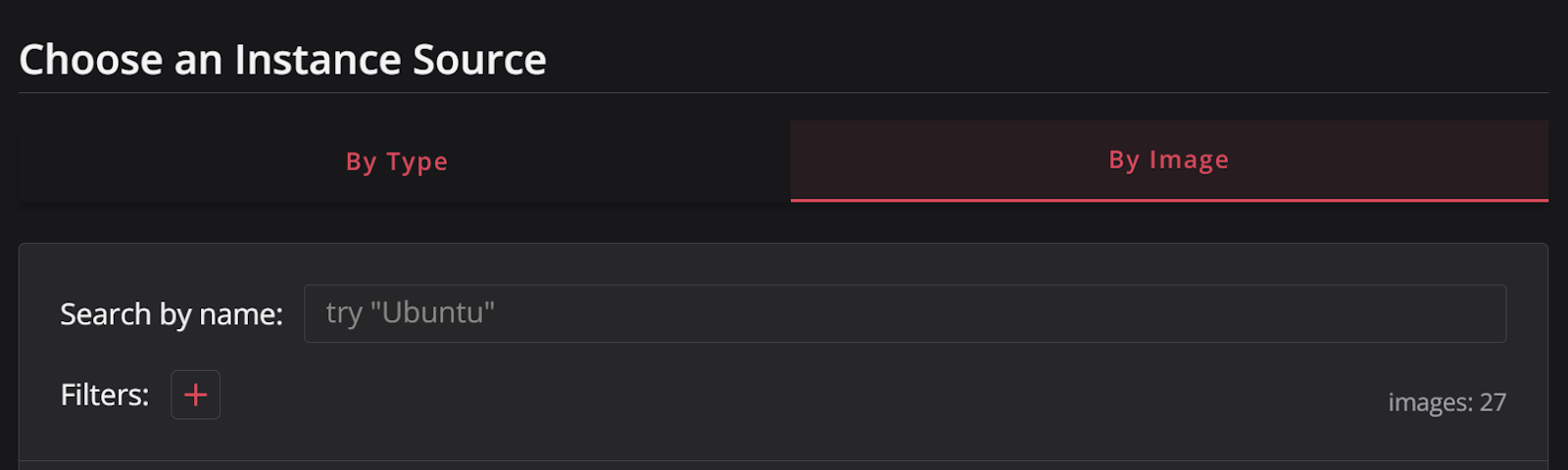Click the try "Ubuntu" placeholder text
This screenshot has width=1568, height=470.
[410, 313]
